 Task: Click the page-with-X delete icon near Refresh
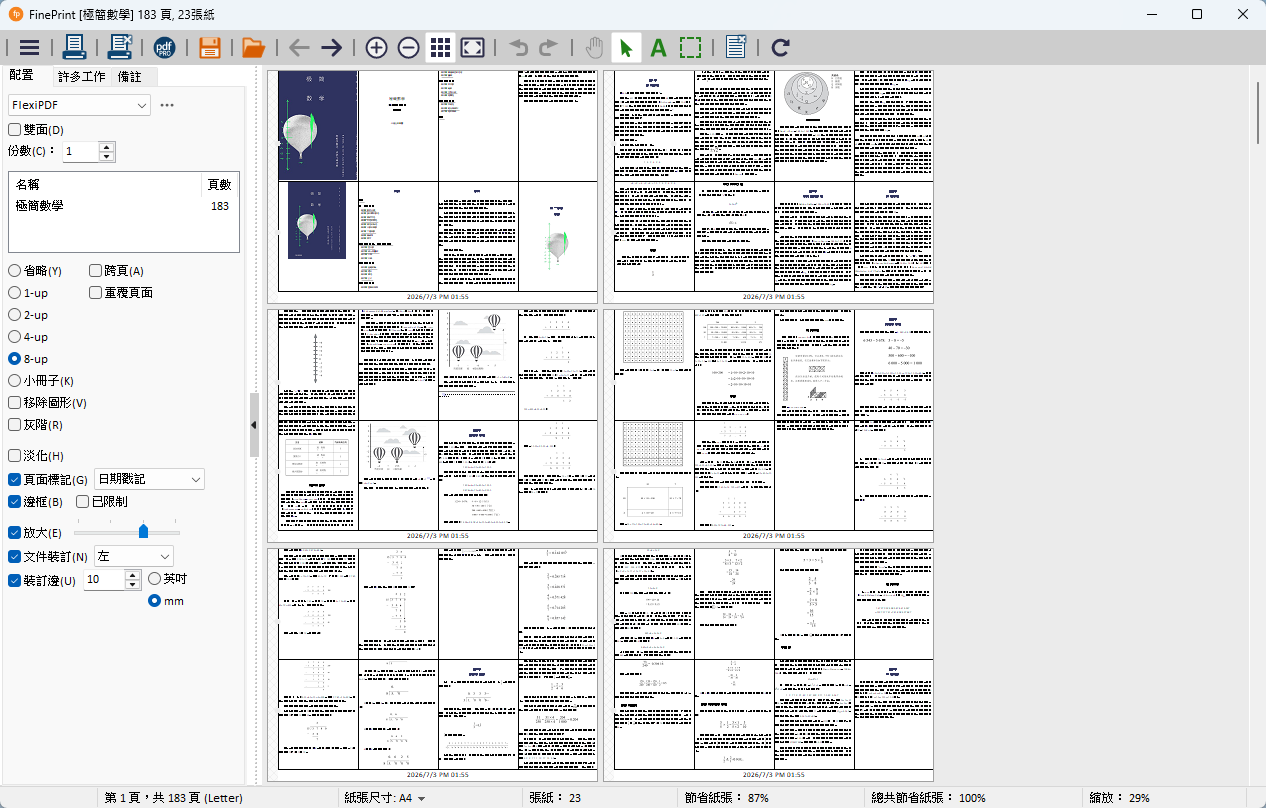click(736, 47)
